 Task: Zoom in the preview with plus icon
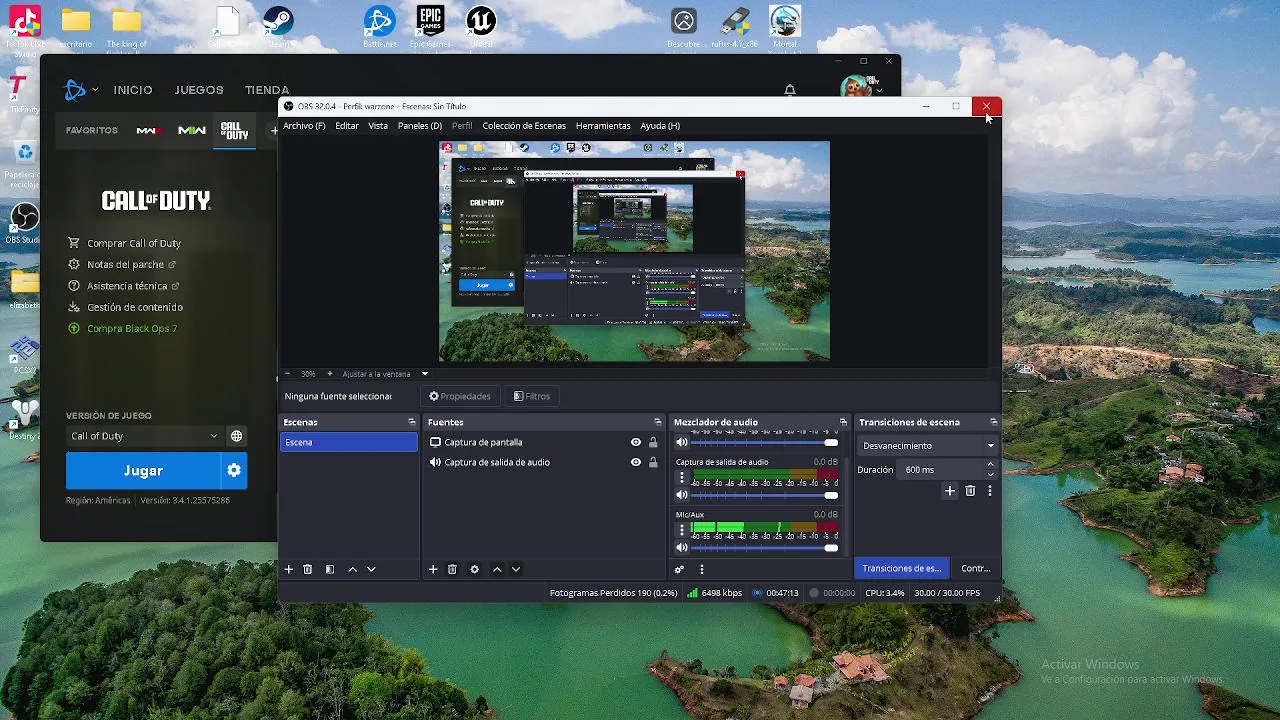[330, 374]
